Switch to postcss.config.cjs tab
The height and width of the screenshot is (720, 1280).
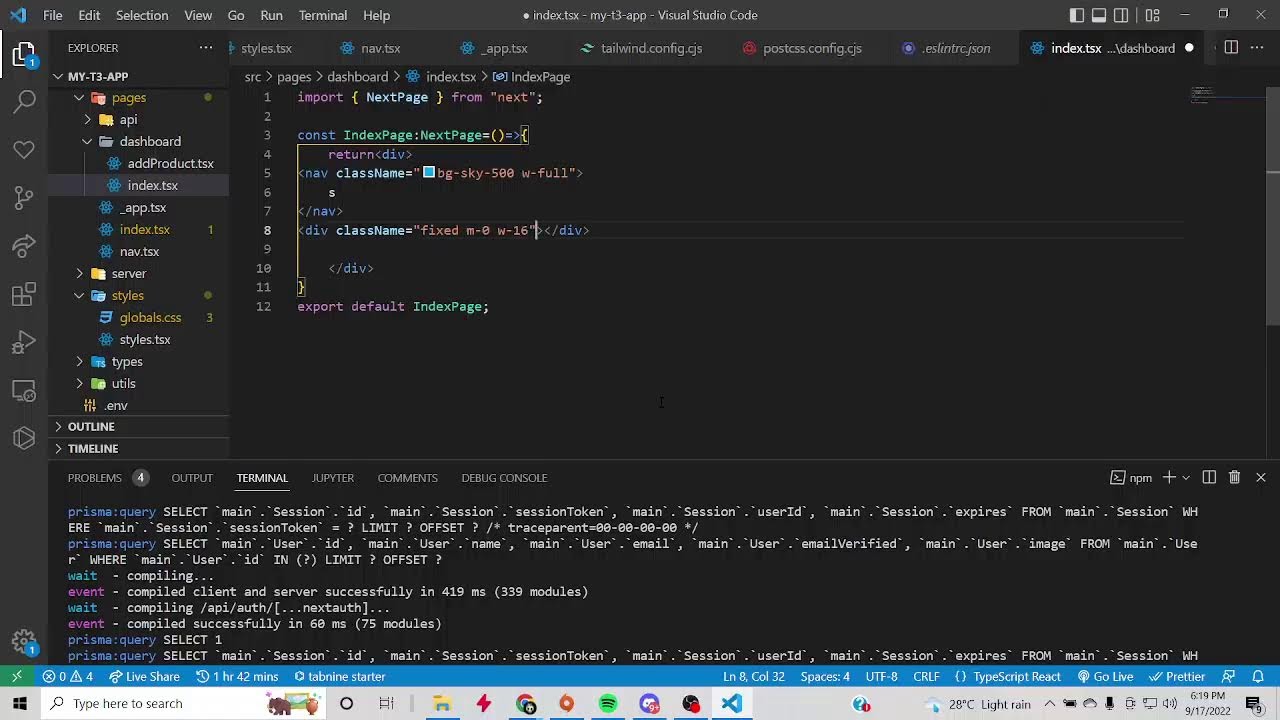click(811, 48)
